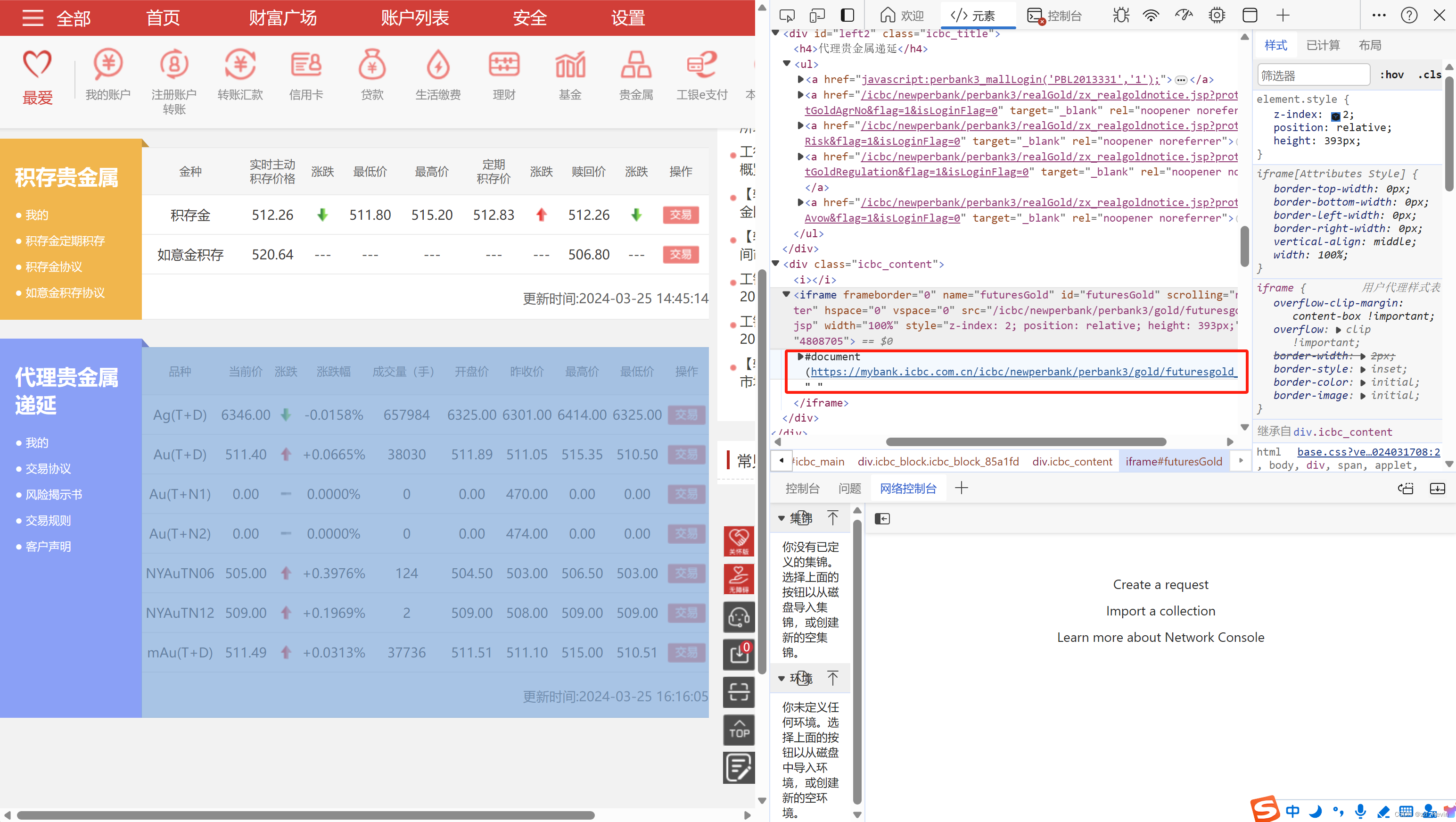Image resolution: width=1456 pixels, height=822 pixels.
Task: Toggle the :hov element state button
Action: click(x=1391, y=75)
